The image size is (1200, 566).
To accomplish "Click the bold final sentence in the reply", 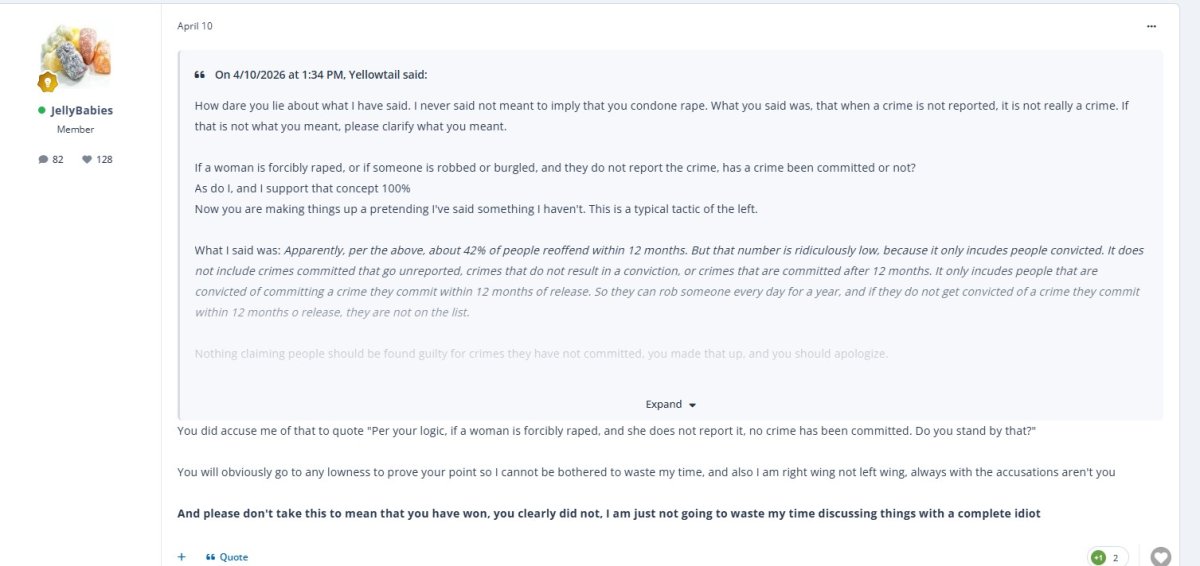I will (609, 513).
